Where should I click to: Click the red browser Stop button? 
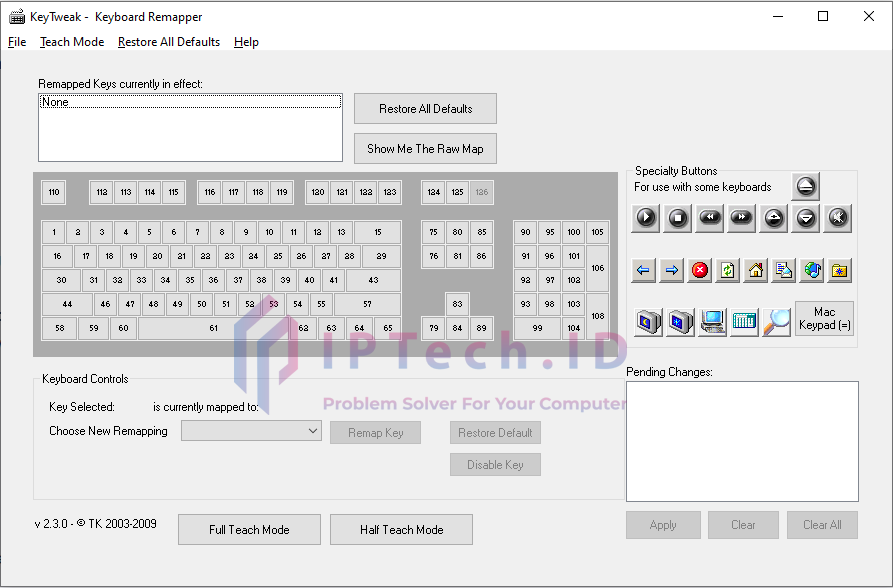[x=700, y=270]
